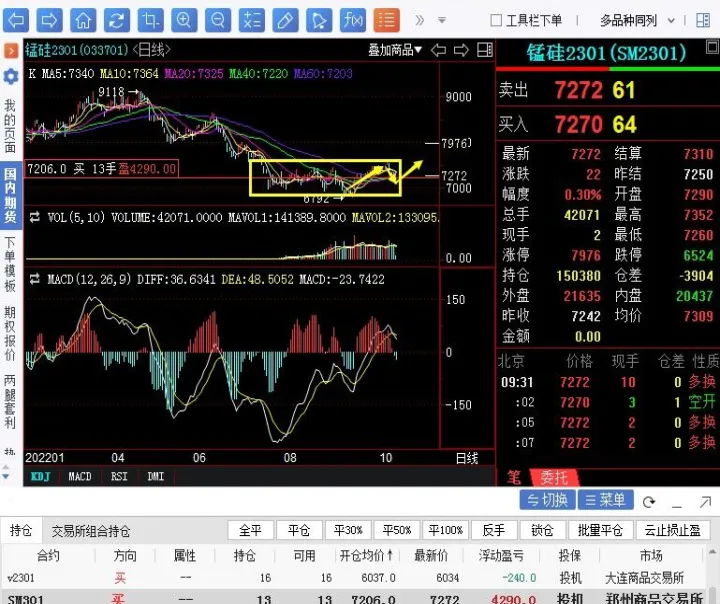
Task: Select 国内期货 sidebar tab
Action: tap(10, 195)
